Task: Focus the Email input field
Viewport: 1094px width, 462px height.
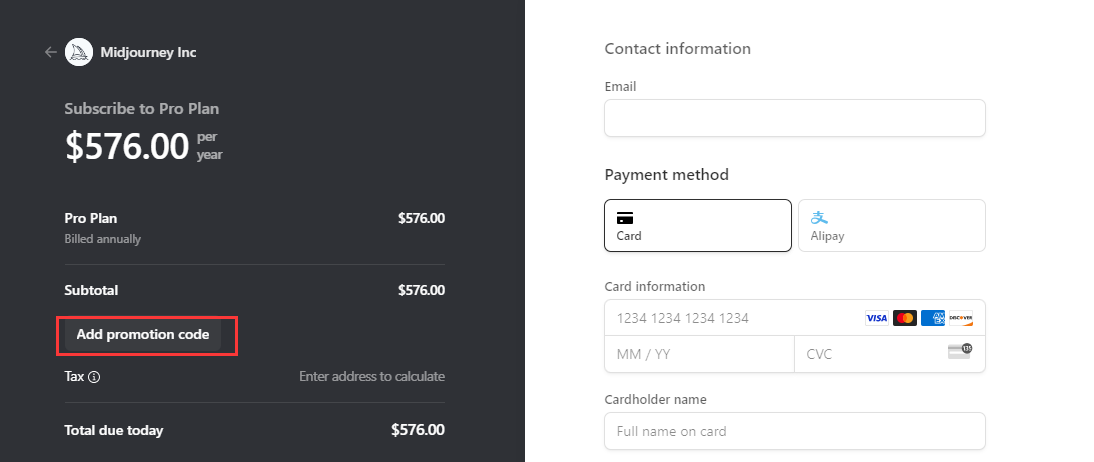Action: (795, 118)
